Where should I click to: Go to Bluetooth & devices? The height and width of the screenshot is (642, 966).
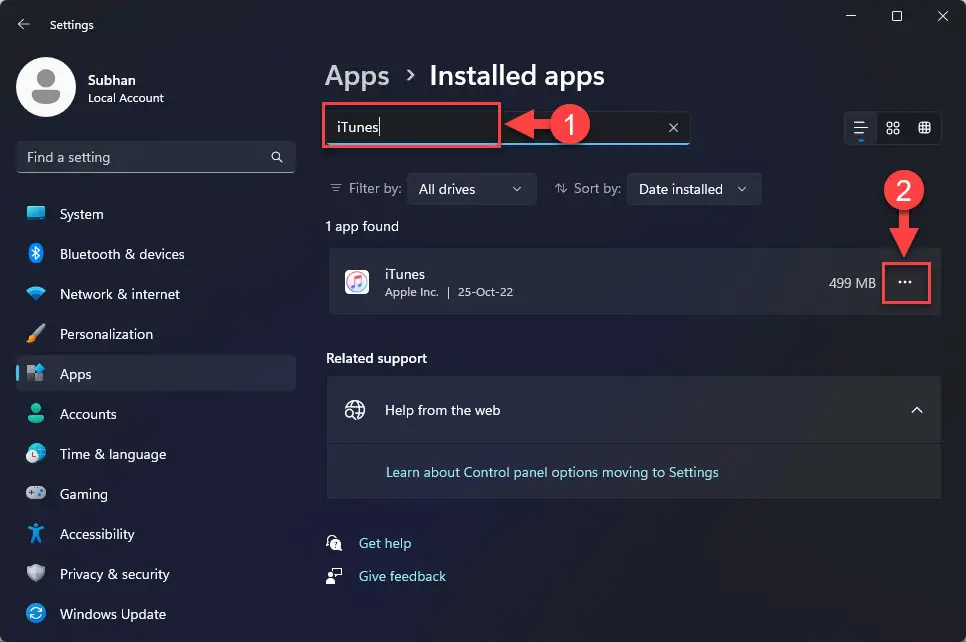click(121, 254)
